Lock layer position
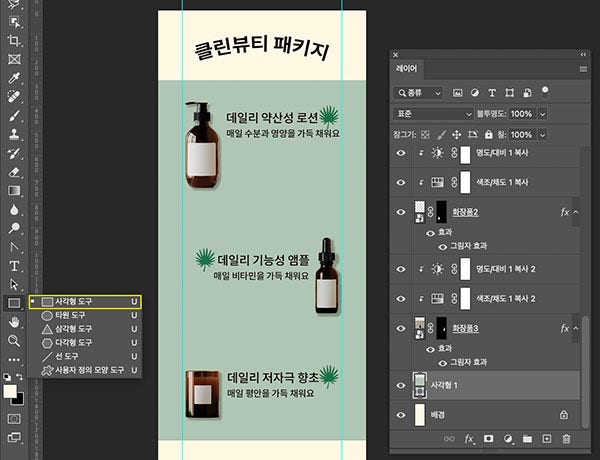 click(457, 135)
